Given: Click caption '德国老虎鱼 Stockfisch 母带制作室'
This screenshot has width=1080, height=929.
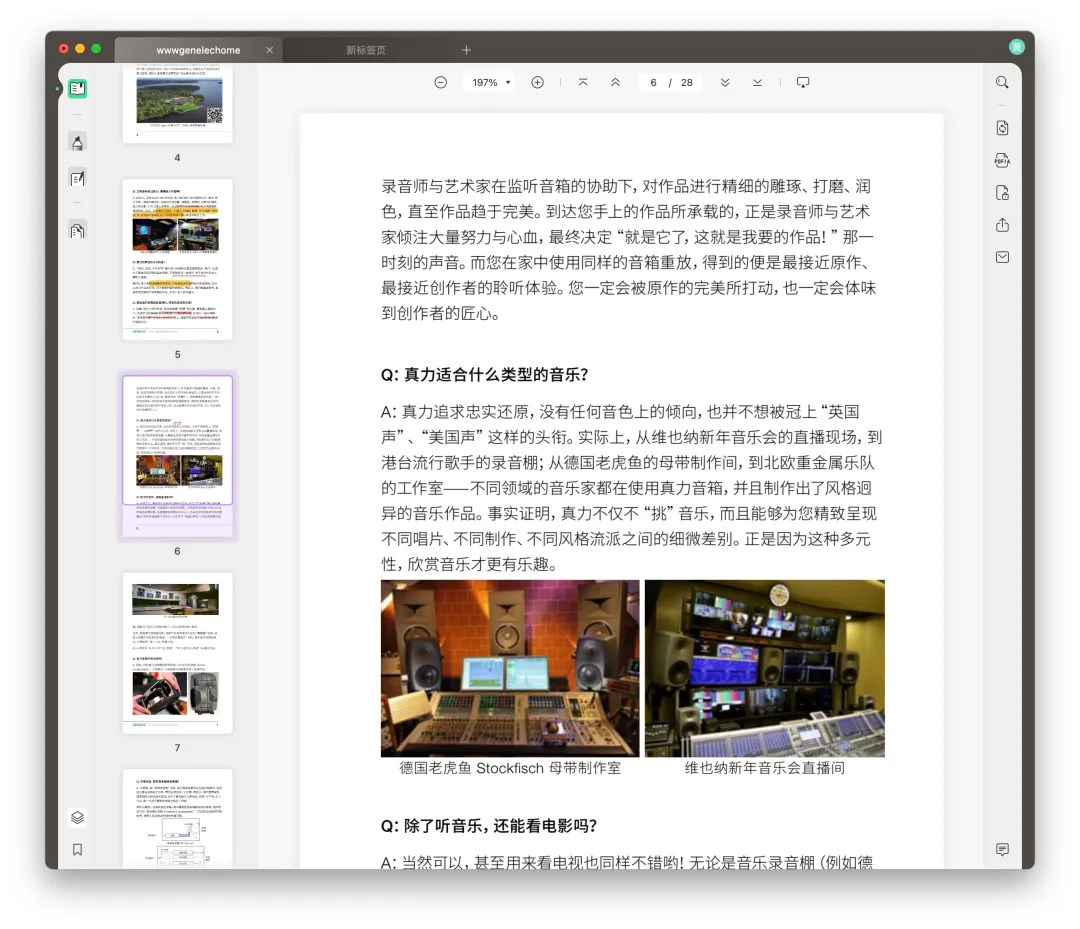Looking at the screenshot, I should tap(510, 768).
